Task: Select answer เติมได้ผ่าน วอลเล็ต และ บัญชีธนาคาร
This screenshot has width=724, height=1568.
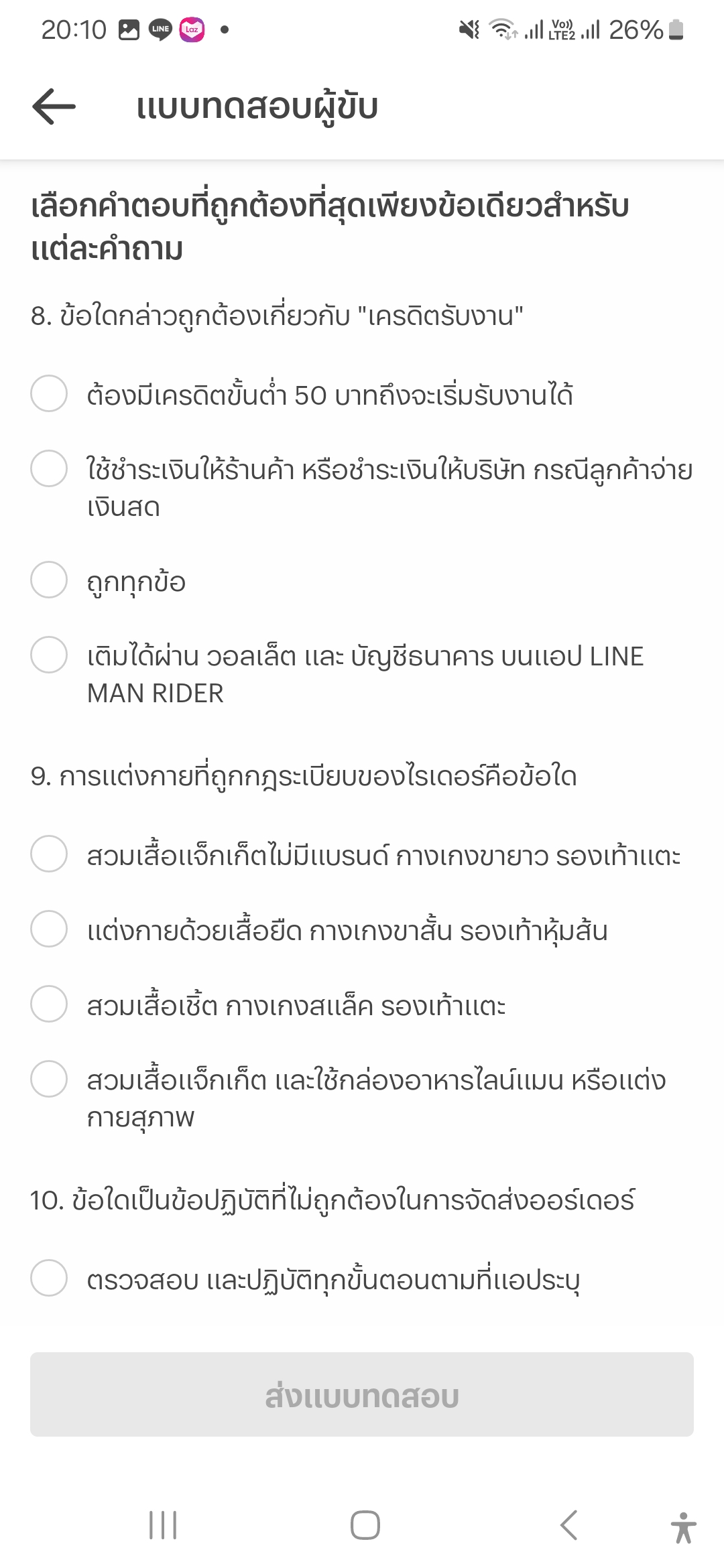Action: click(x=362, y=673)
